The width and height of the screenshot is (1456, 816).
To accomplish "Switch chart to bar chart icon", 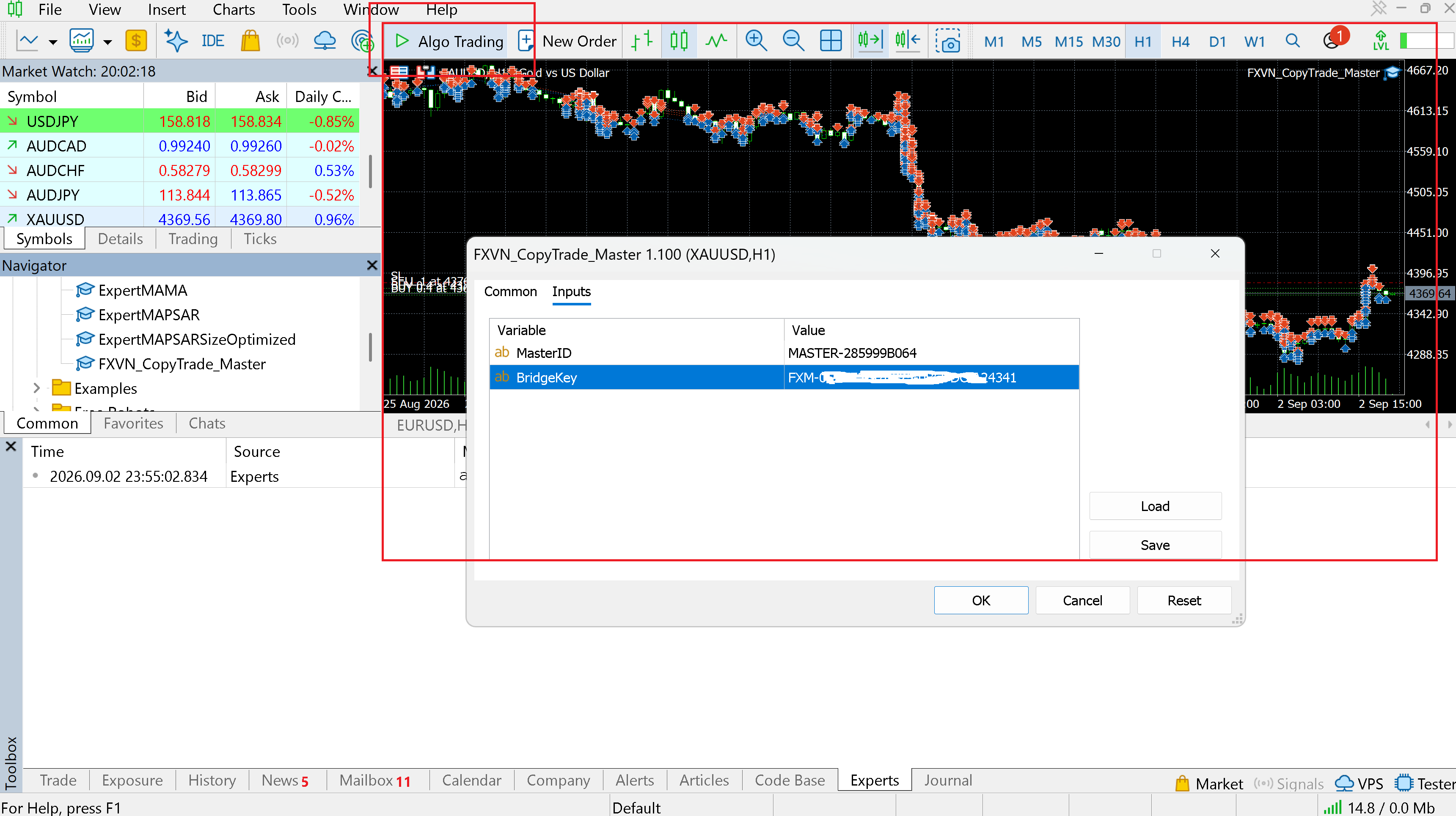I will tap(642, 41).
